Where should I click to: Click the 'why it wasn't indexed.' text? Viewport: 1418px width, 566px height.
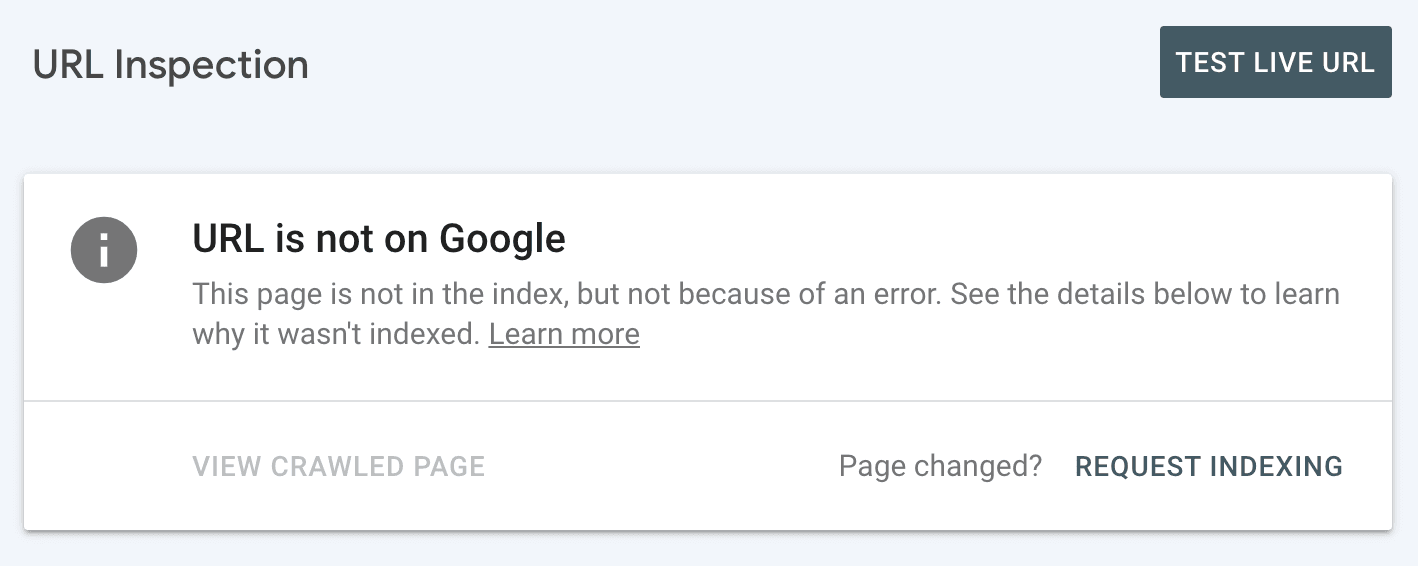pos(336,334)
